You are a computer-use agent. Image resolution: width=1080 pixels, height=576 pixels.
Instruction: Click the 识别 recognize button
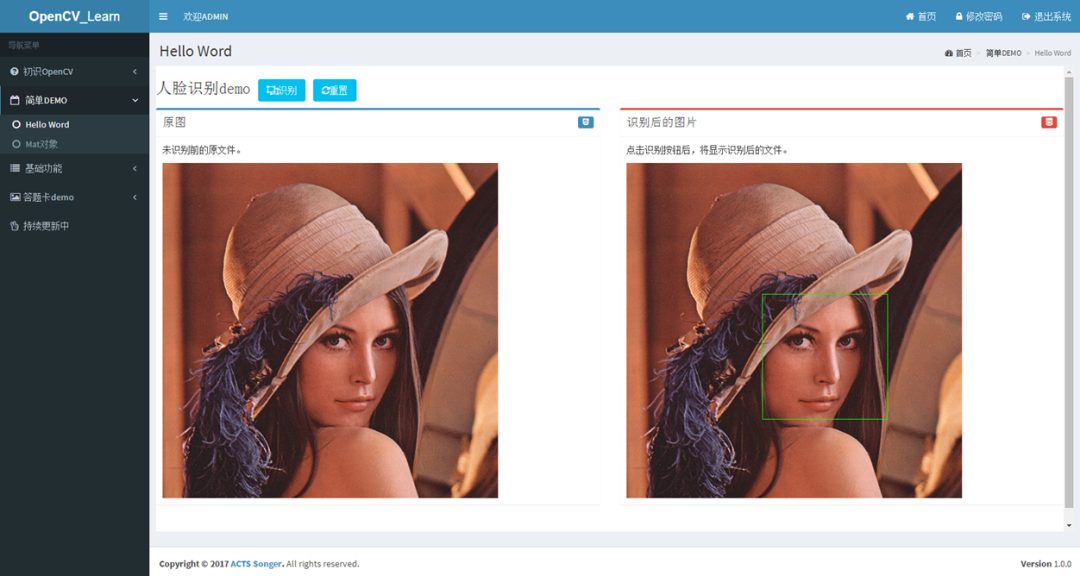tap(282, 90)
